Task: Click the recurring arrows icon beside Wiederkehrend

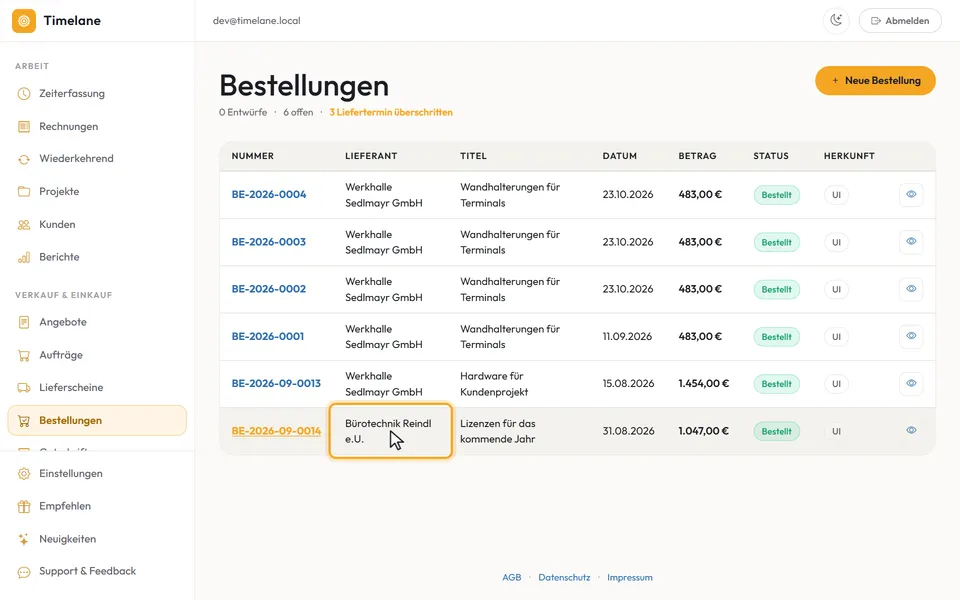Action: (x=24, y=159)
